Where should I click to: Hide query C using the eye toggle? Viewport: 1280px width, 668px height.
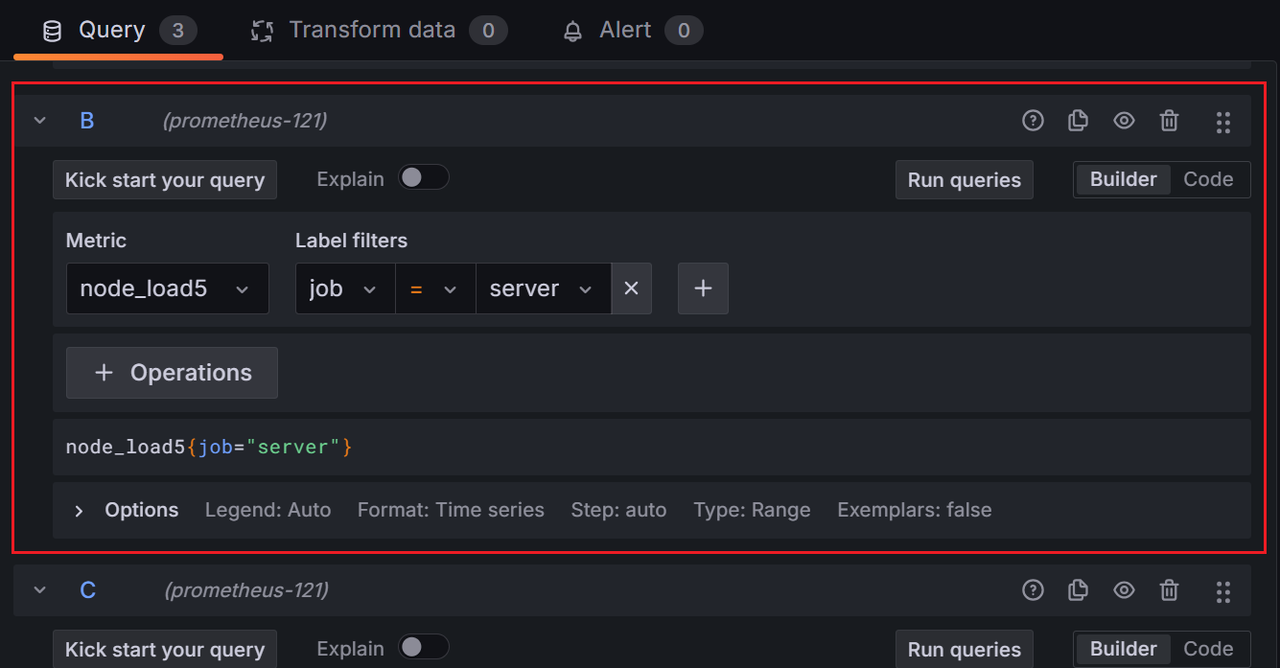point(1123,590)
